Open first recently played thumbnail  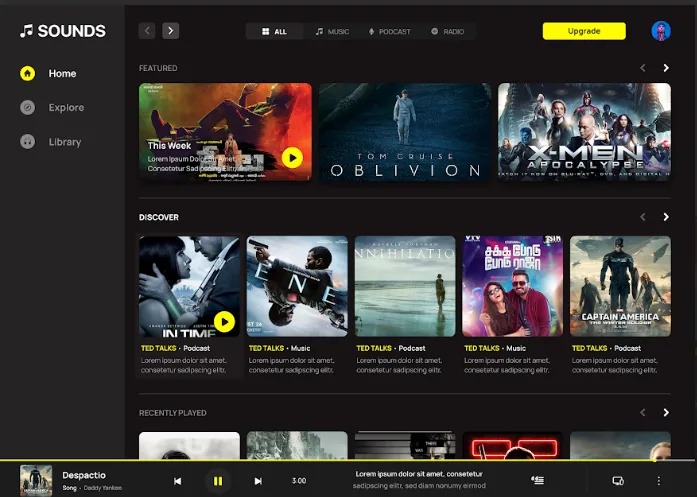(189, 445)
